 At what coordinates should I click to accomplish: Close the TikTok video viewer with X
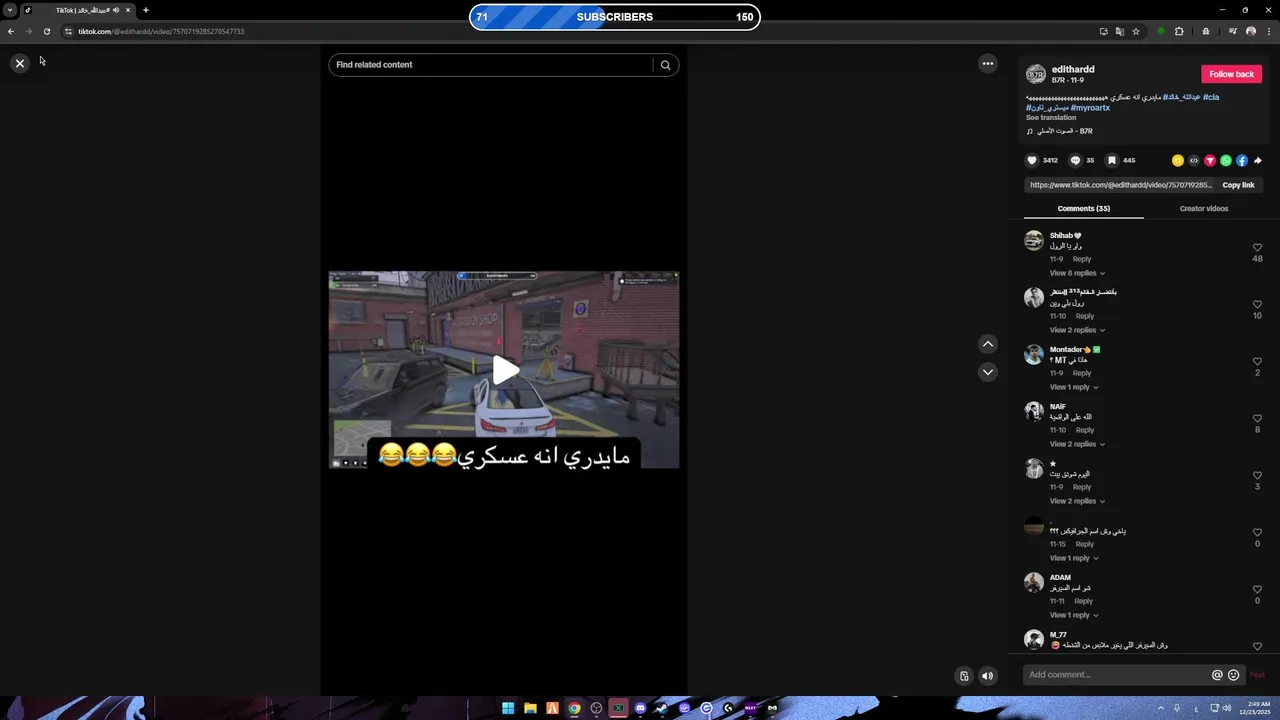click(19, 63)
